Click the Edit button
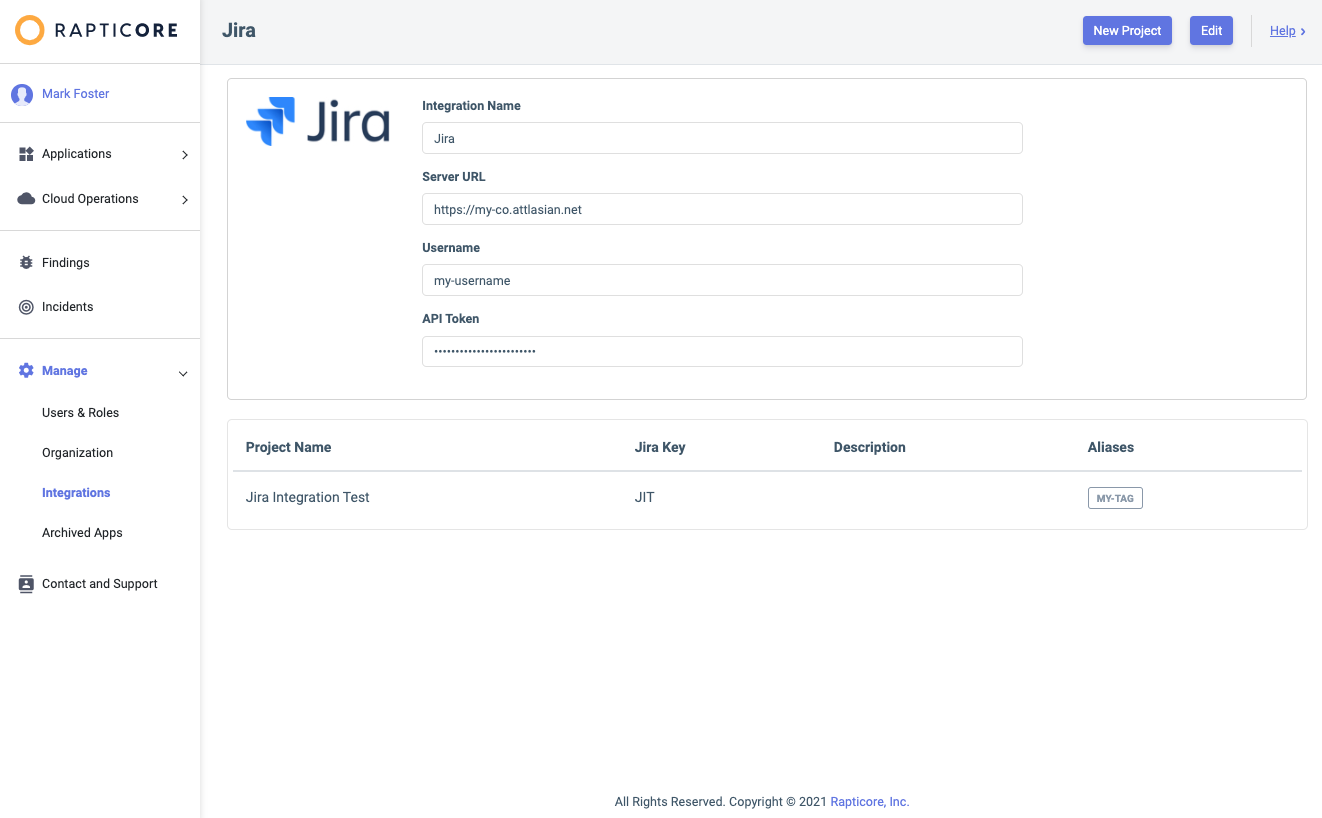Viewport: 1322px width, 818px height. coord(1211,31)
